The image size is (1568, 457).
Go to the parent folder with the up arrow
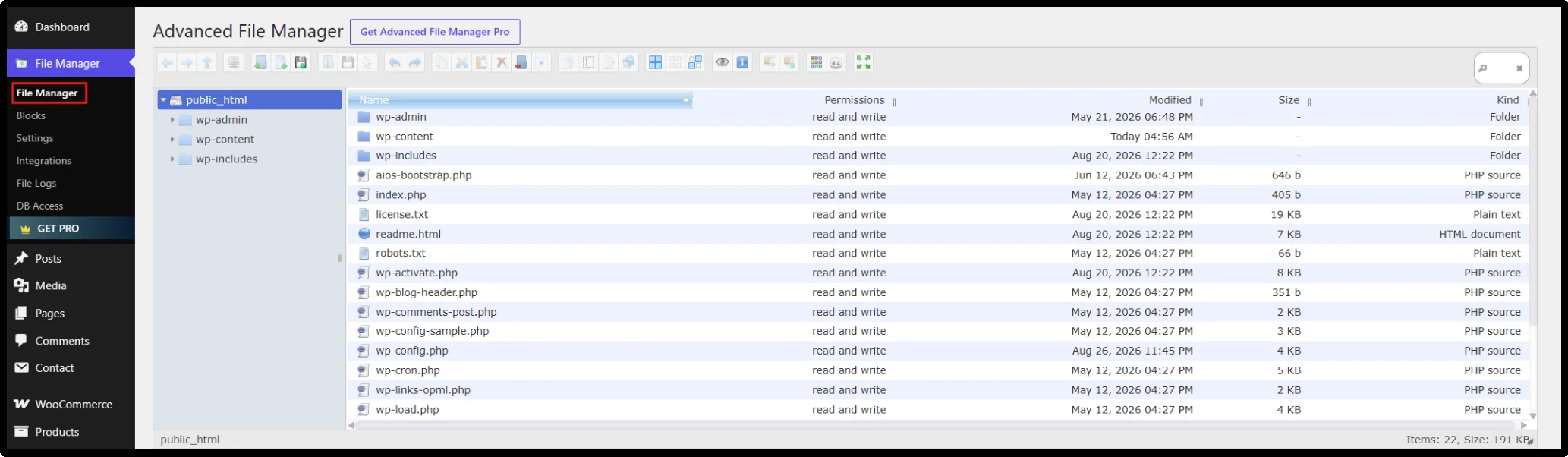pyautogui.click(x=207, y=62)
